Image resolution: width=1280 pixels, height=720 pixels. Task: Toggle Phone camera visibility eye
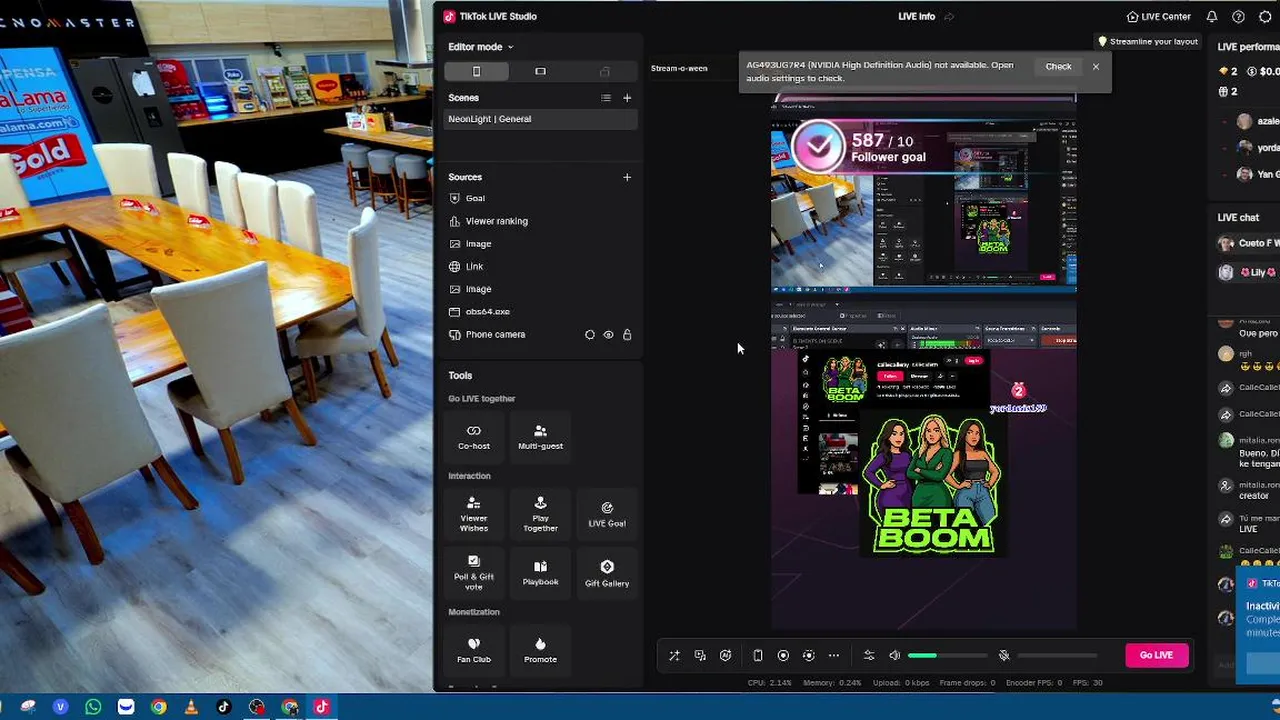(608, 335)
